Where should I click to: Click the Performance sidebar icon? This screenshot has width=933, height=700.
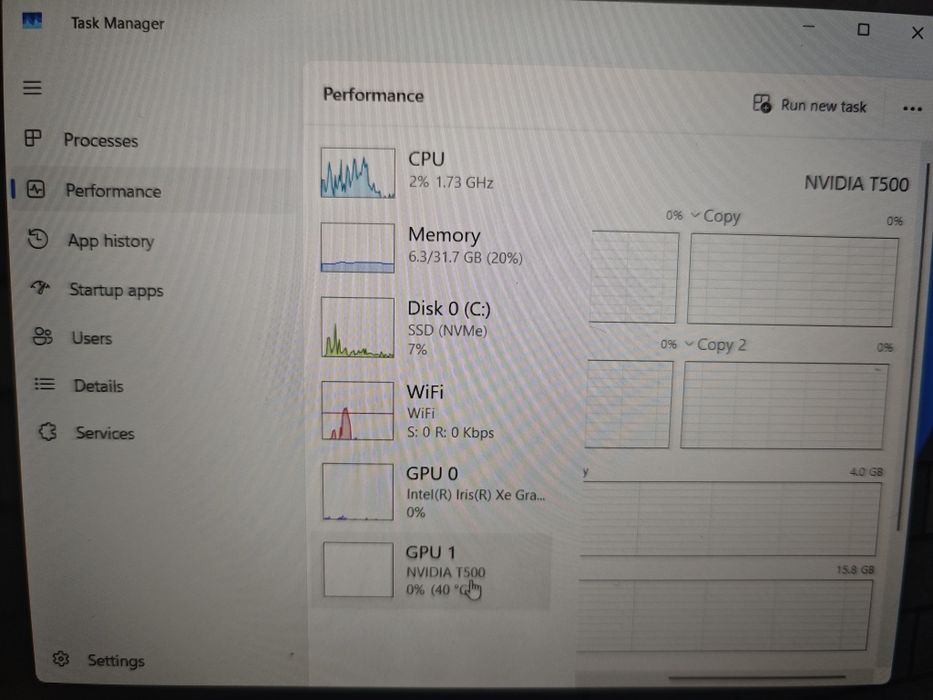[x=36, y=190]
